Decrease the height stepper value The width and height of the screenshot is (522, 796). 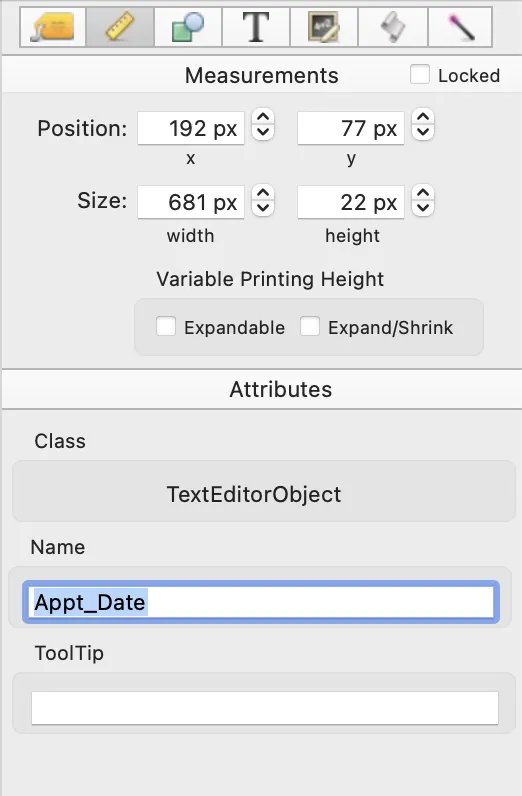423,208
